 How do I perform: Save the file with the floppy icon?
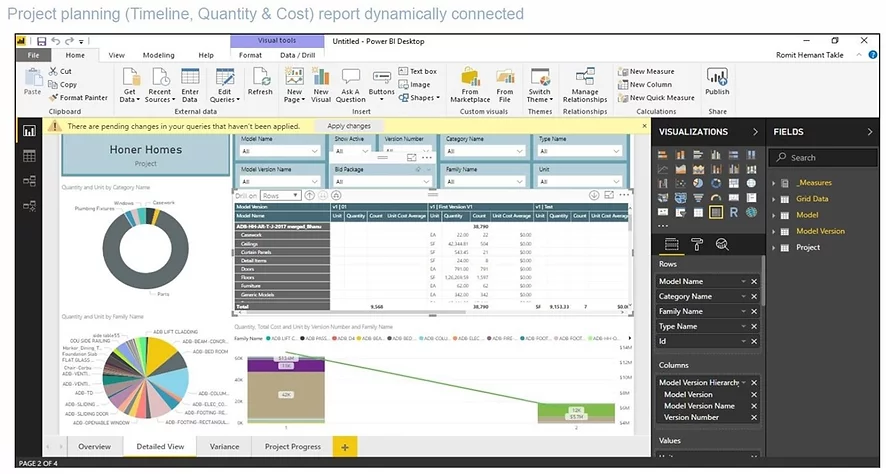pos(41,41)
